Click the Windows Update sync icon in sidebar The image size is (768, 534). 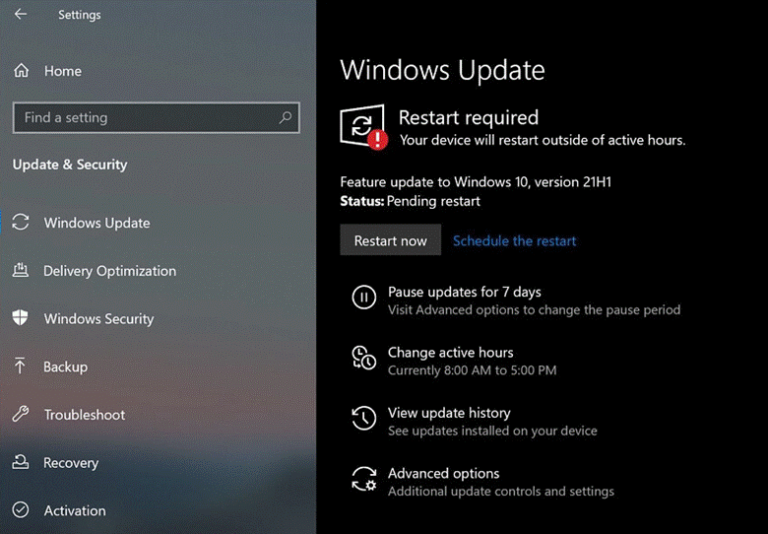click(x=21, y=222)
